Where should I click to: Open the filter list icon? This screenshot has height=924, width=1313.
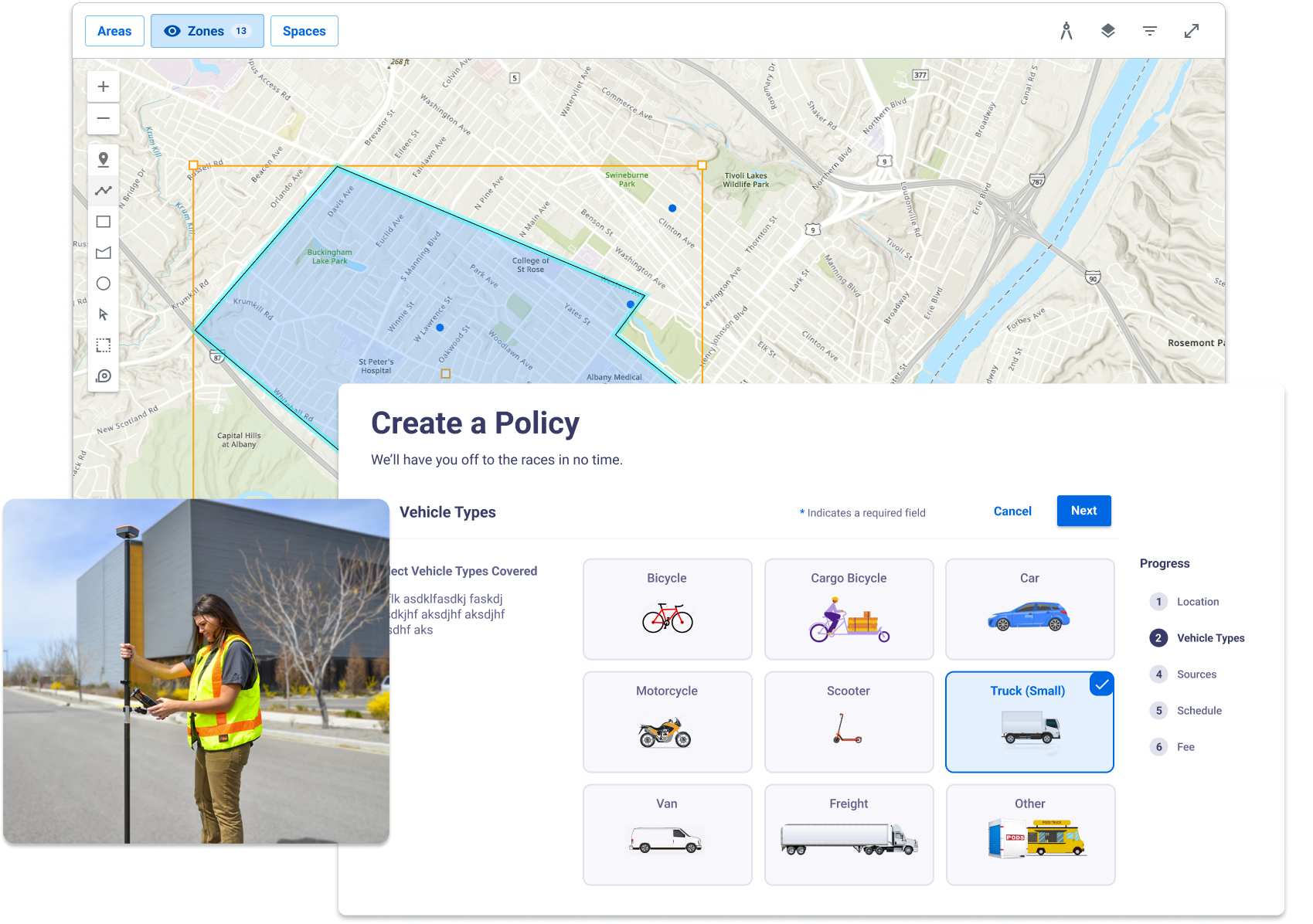(x=1149, y=31)
